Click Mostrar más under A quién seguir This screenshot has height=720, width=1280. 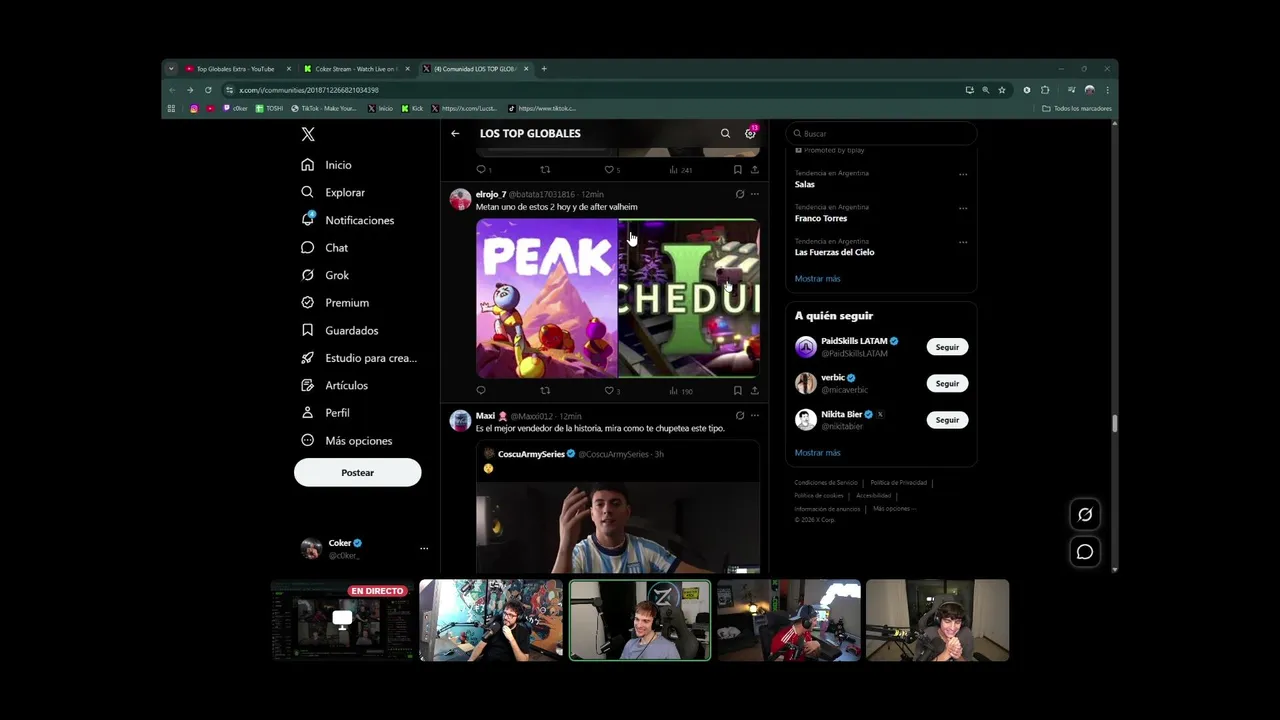click(x=818, y=453)
